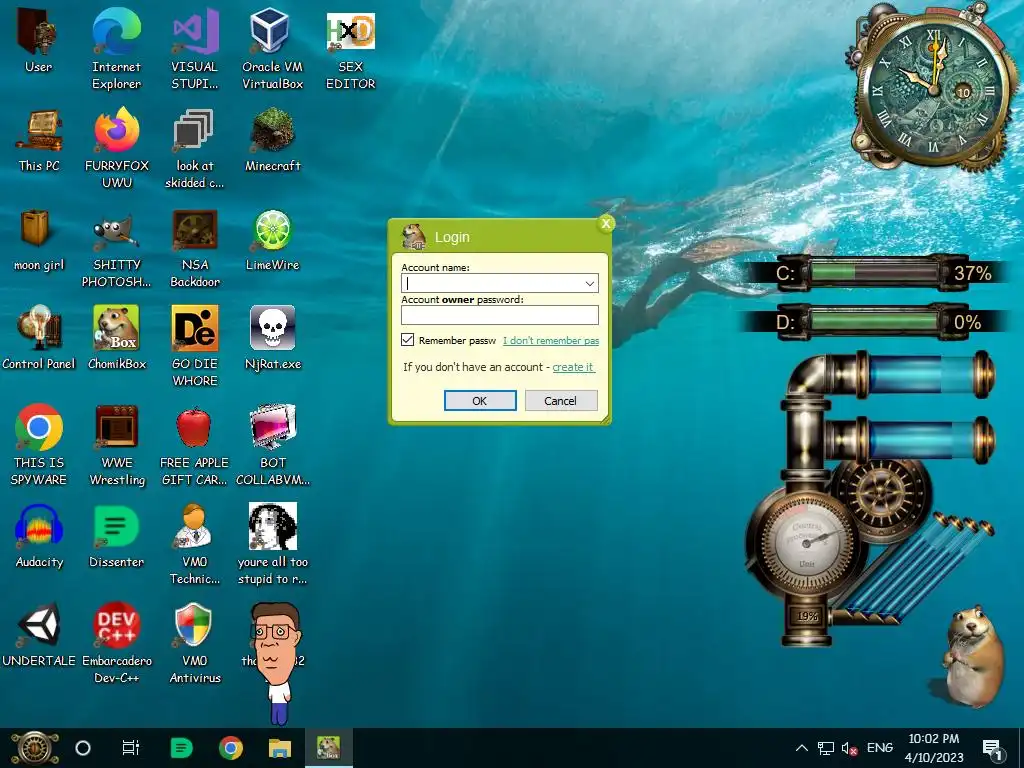Viewport: 1024px width, 768px height.
Task: Open the network tray icon
Action: click(825, 748)
